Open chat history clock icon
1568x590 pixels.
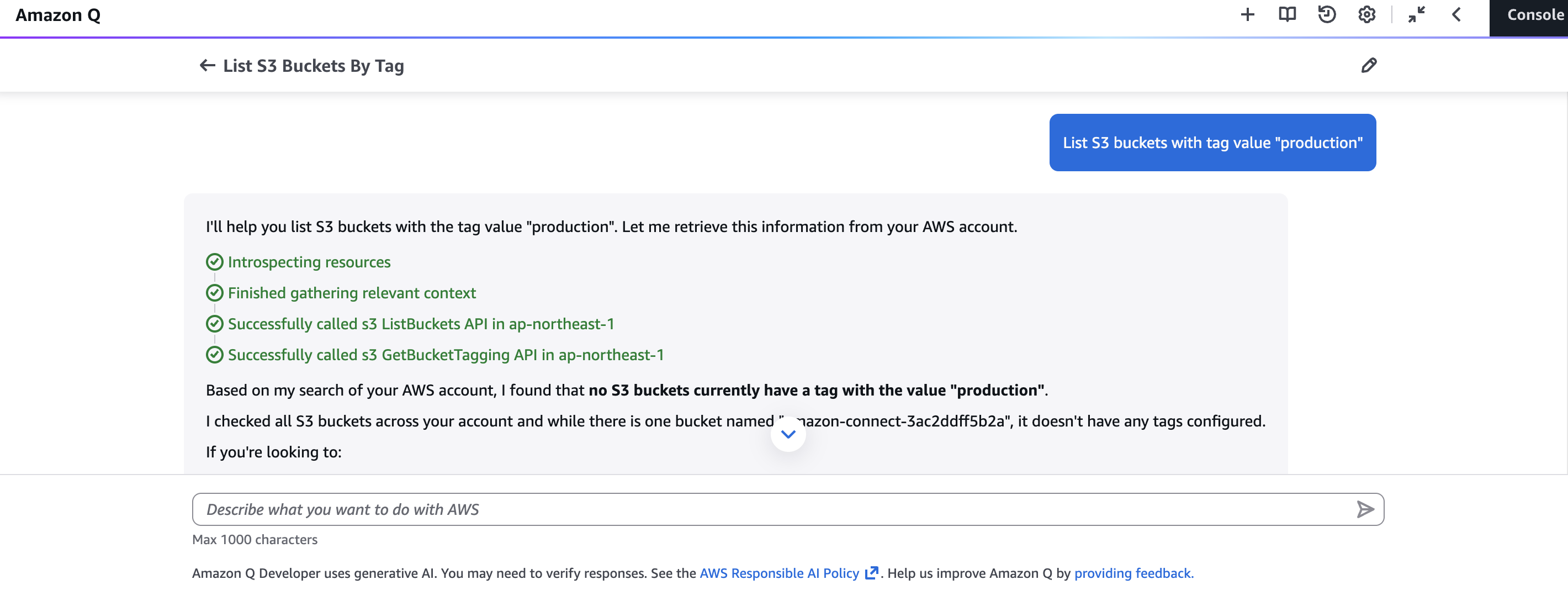point(1326,14)
